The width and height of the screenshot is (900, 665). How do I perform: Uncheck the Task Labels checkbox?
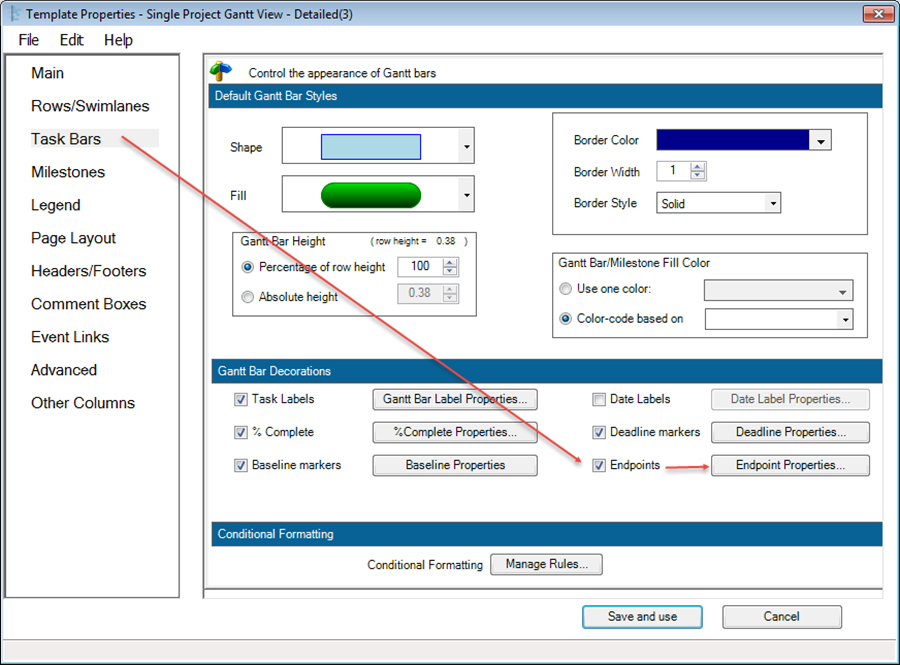point(240,400)
